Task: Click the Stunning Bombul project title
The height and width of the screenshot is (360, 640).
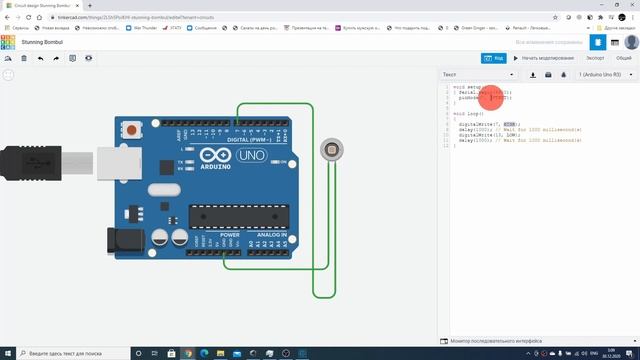Action: tap(42, 42)
